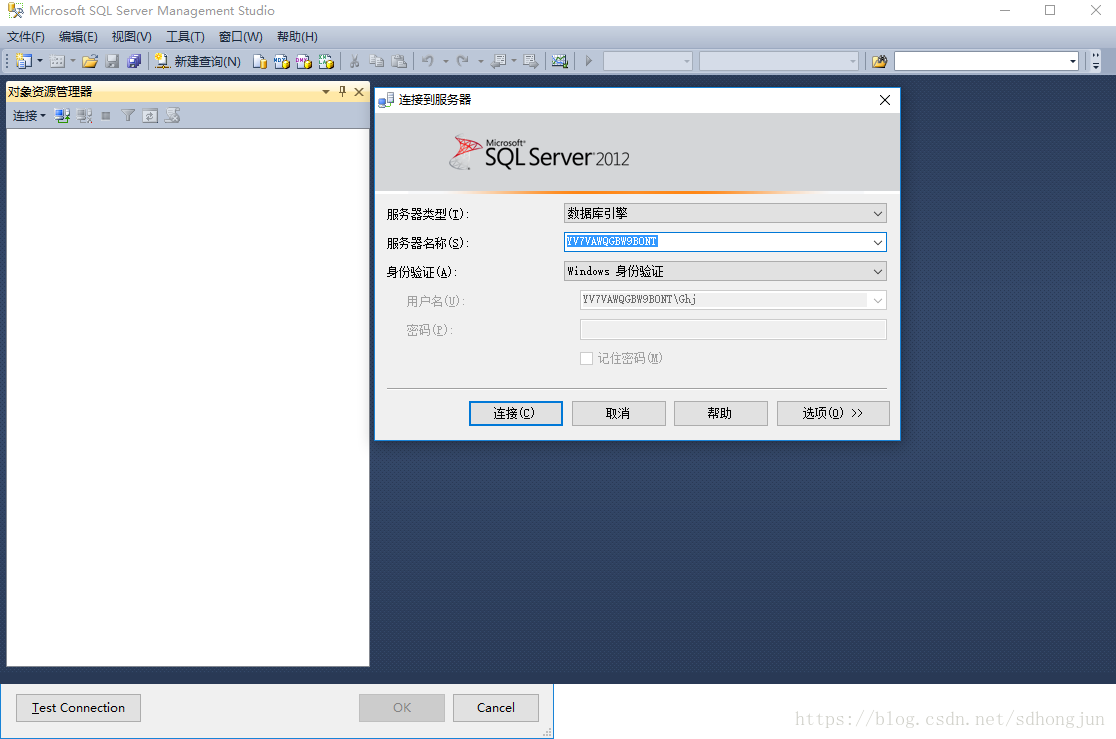1116x739 pixels.
Task: Click the 连接(C) button
Action: tap(516, 414)
